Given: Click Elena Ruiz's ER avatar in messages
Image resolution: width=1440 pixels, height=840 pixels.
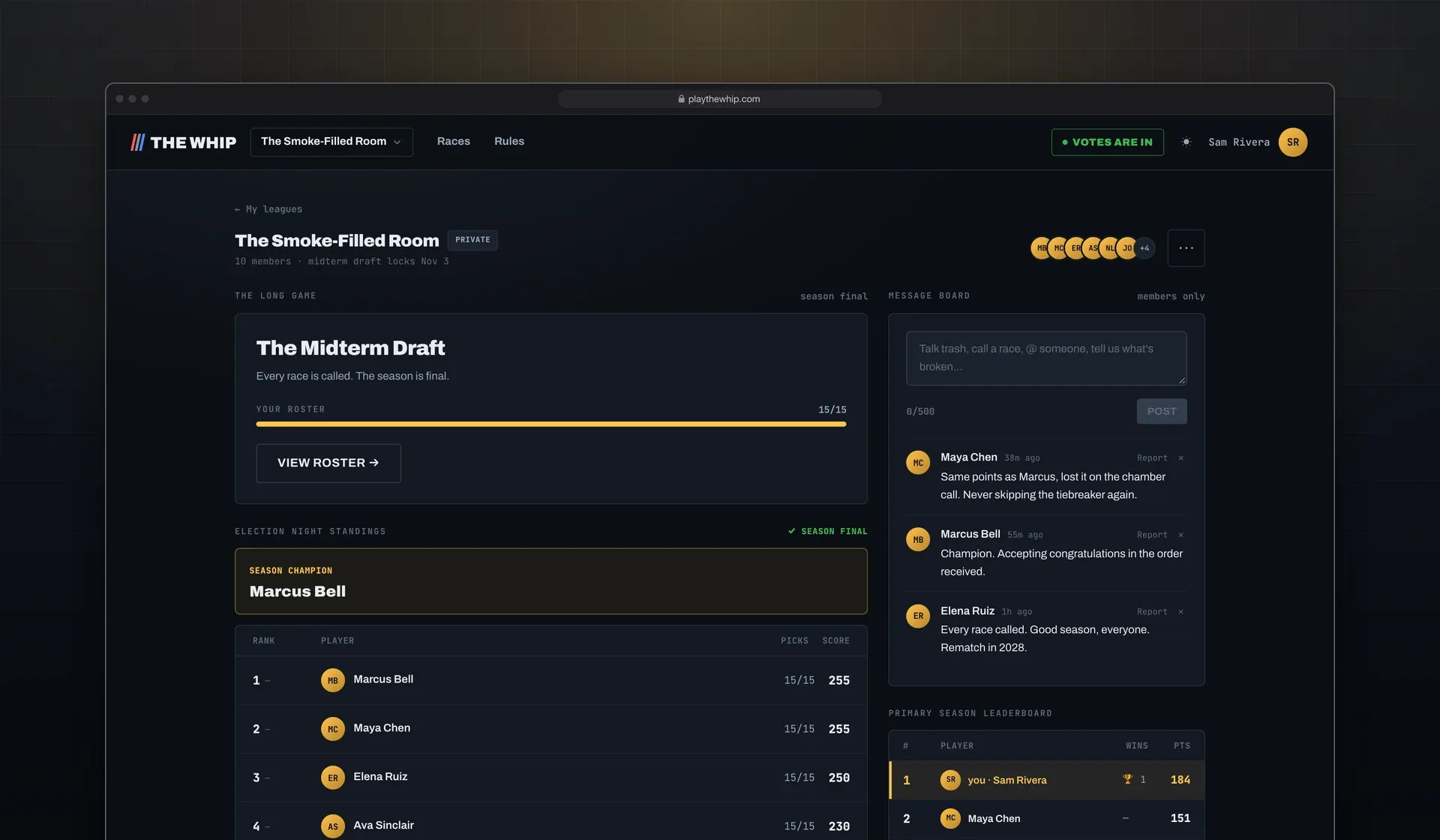Looking at the screenshot, I should tap(918, 616).
